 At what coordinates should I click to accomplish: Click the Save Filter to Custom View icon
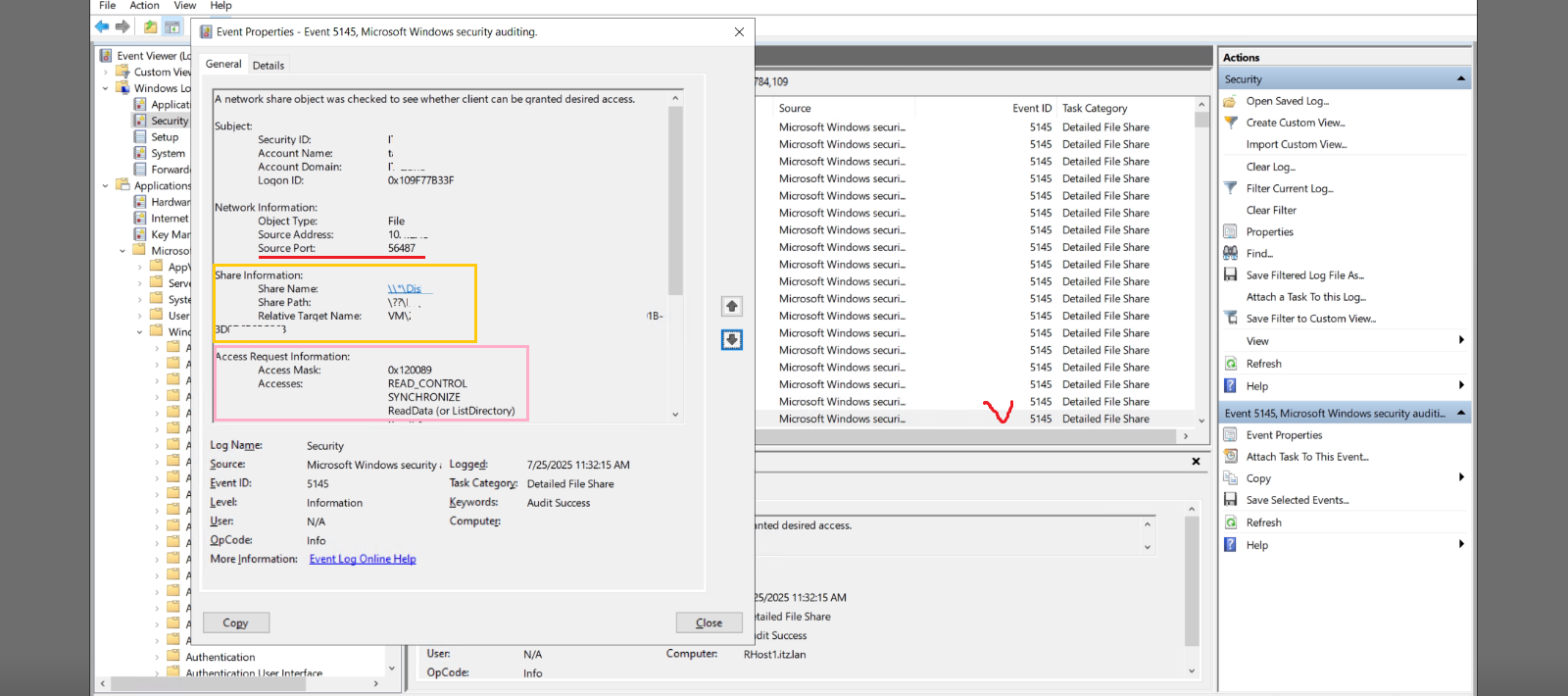(x=1230, y=319)
